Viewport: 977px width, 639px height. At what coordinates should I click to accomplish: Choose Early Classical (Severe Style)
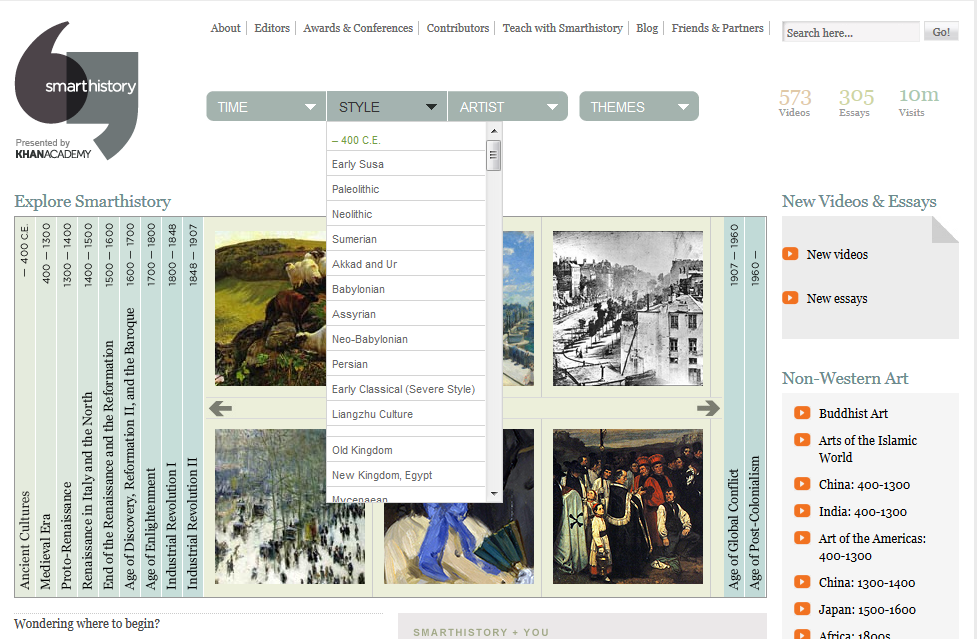click(x=406, y=388)
